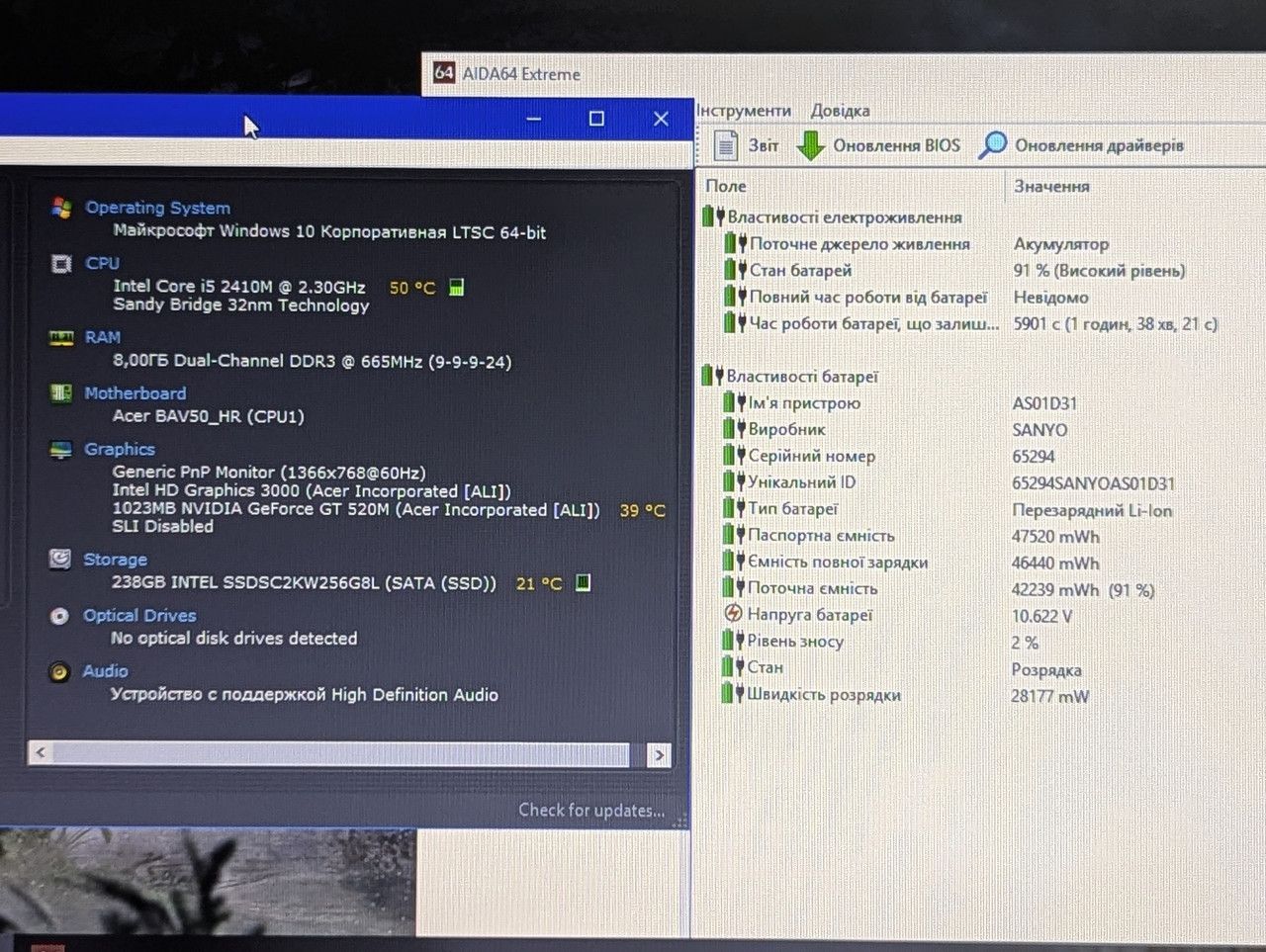Start Оновлення драйверів from the AIDA64 toolbar
This screenshot has height=952, width=1266.
click(x=1081, y=145)
